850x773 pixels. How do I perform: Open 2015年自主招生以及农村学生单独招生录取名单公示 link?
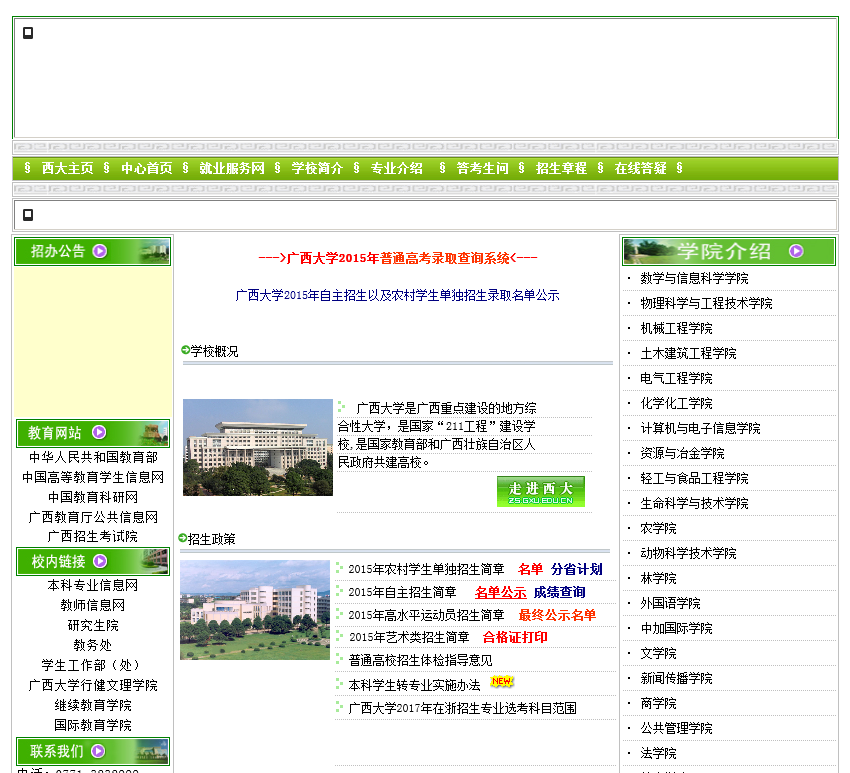(x=397, y=295)
